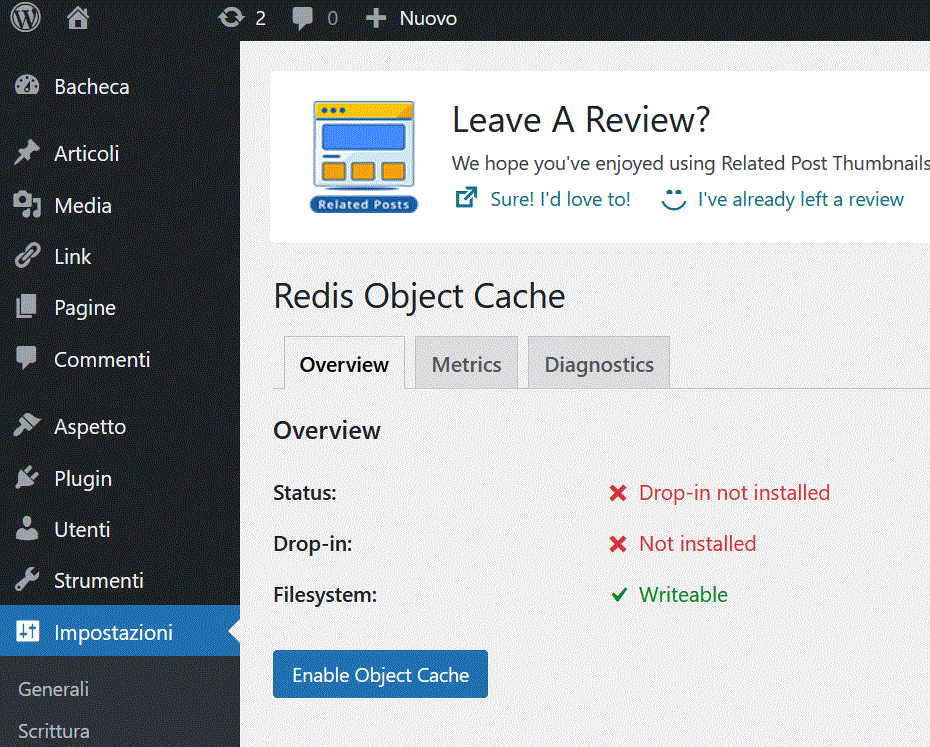This screenshot has width=930, height=747.
Task: Select the Impostazioni menu label
Action: coord(113,632)
